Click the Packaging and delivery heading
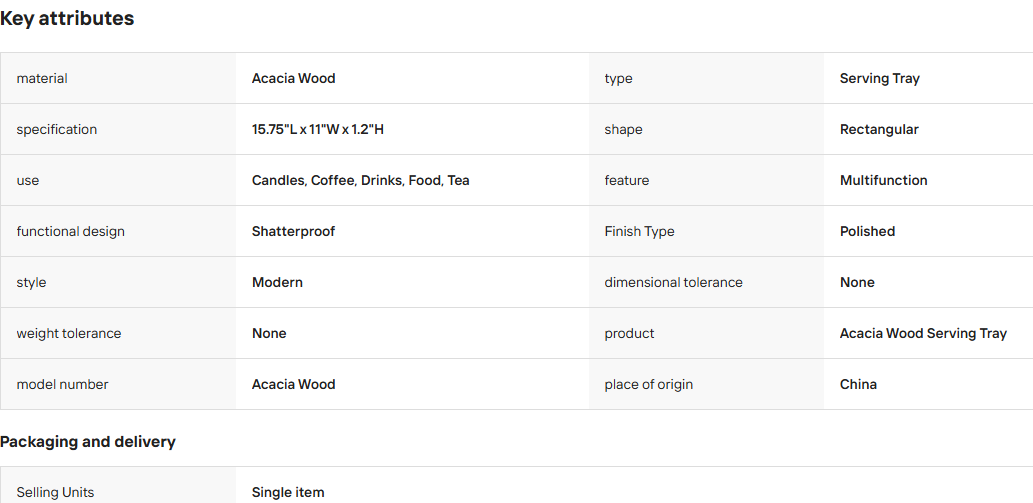Screen dimensions: 1033x503 (88, 442)
